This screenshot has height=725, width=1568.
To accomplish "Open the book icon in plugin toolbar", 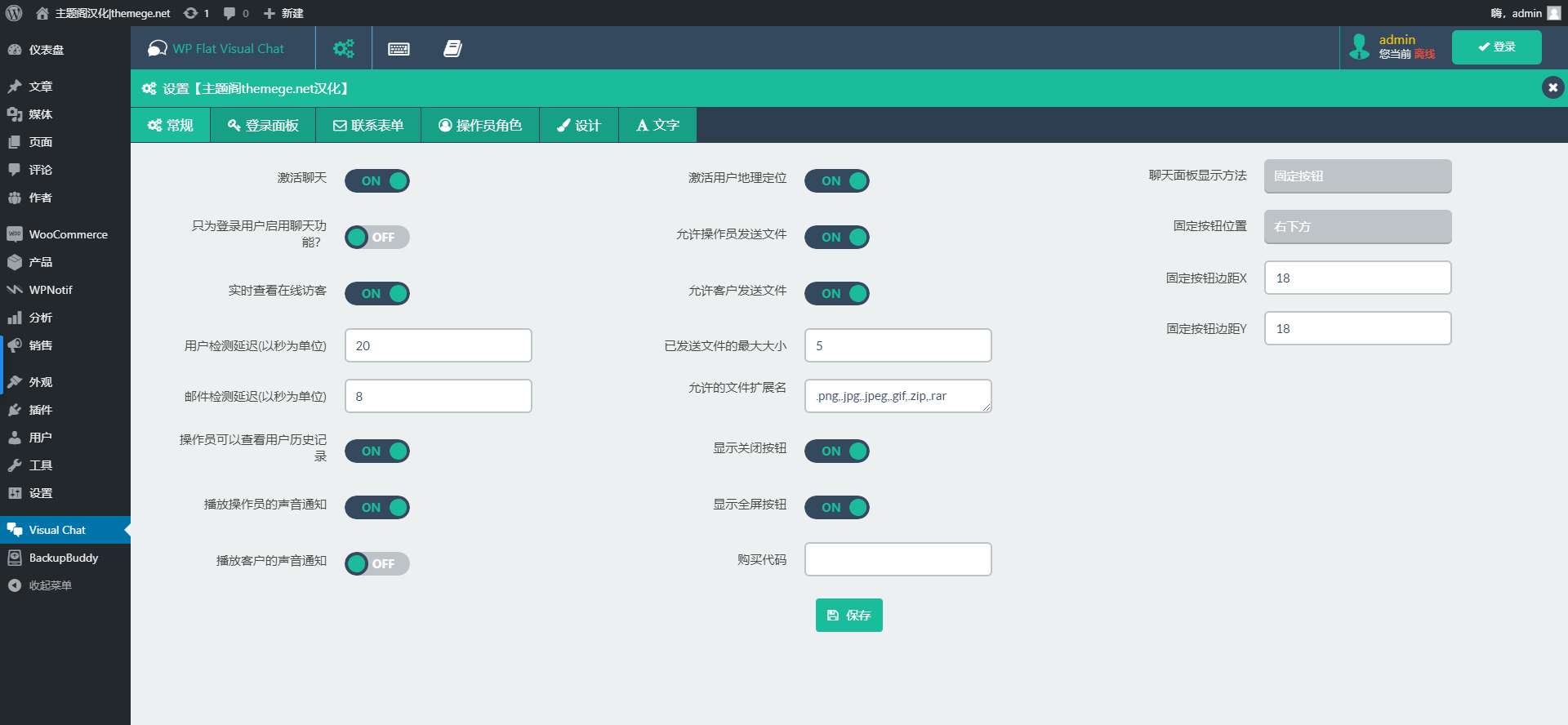I will [x=452, y=49].
